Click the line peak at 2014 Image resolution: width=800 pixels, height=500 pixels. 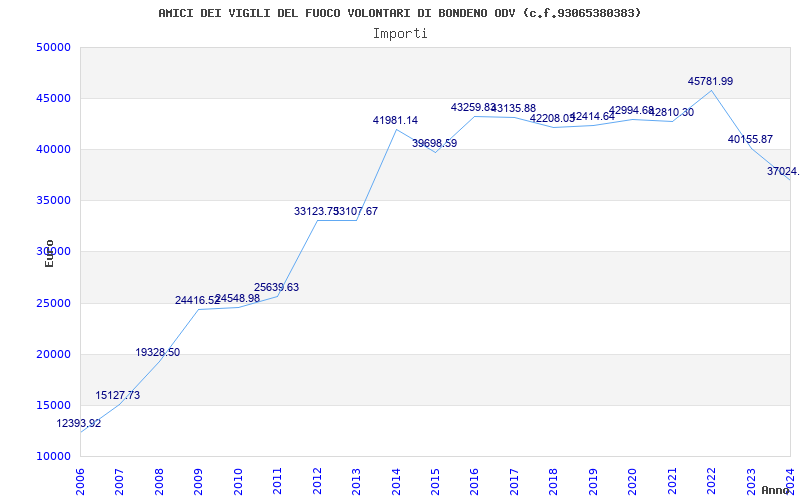click(396, 129)
